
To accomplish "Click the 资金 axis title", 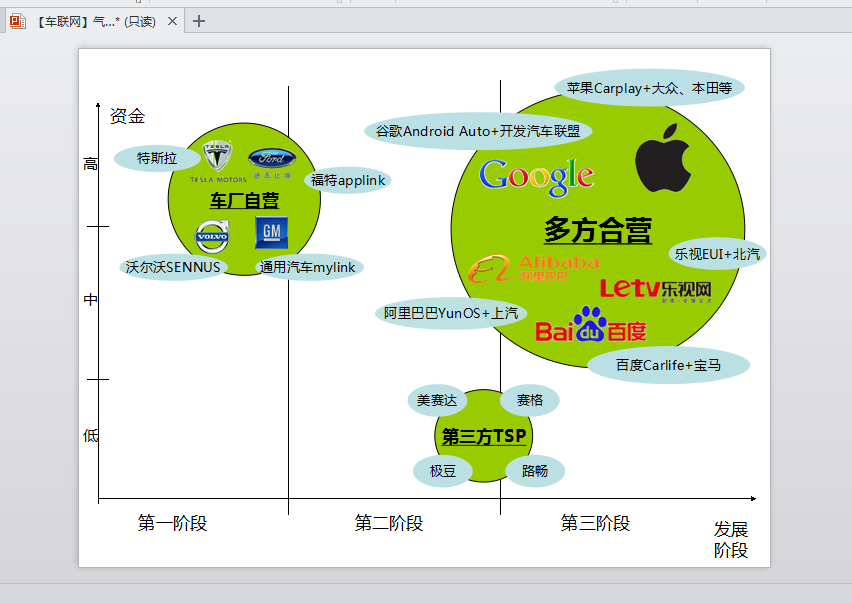I will coord(127,116).
